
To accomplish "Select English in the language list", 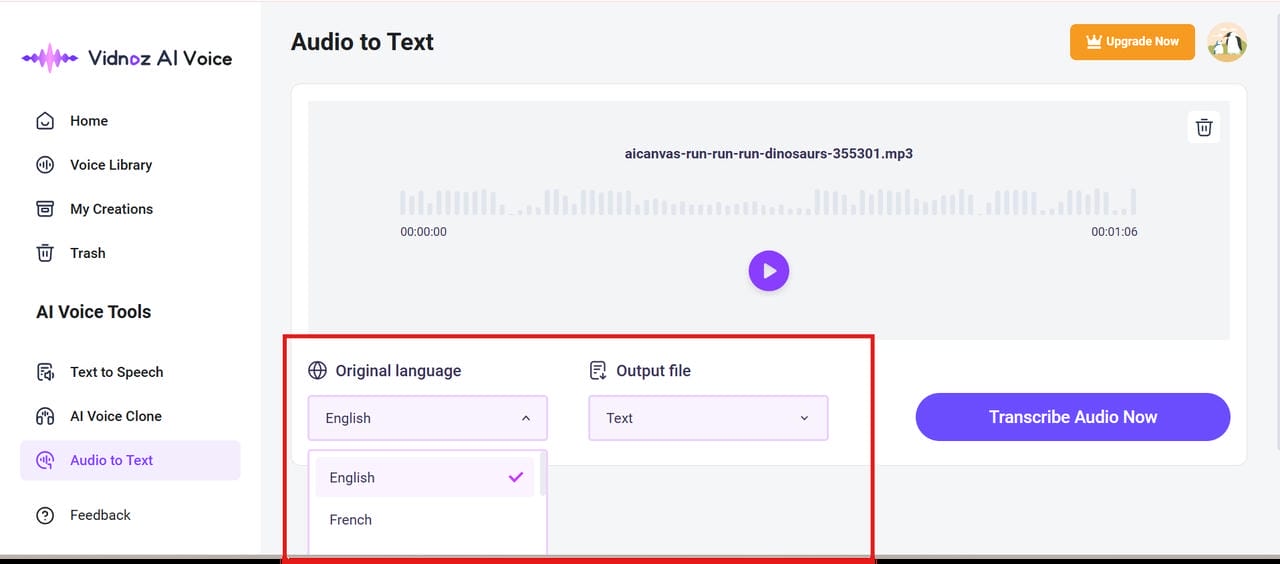I will point(425,478).
